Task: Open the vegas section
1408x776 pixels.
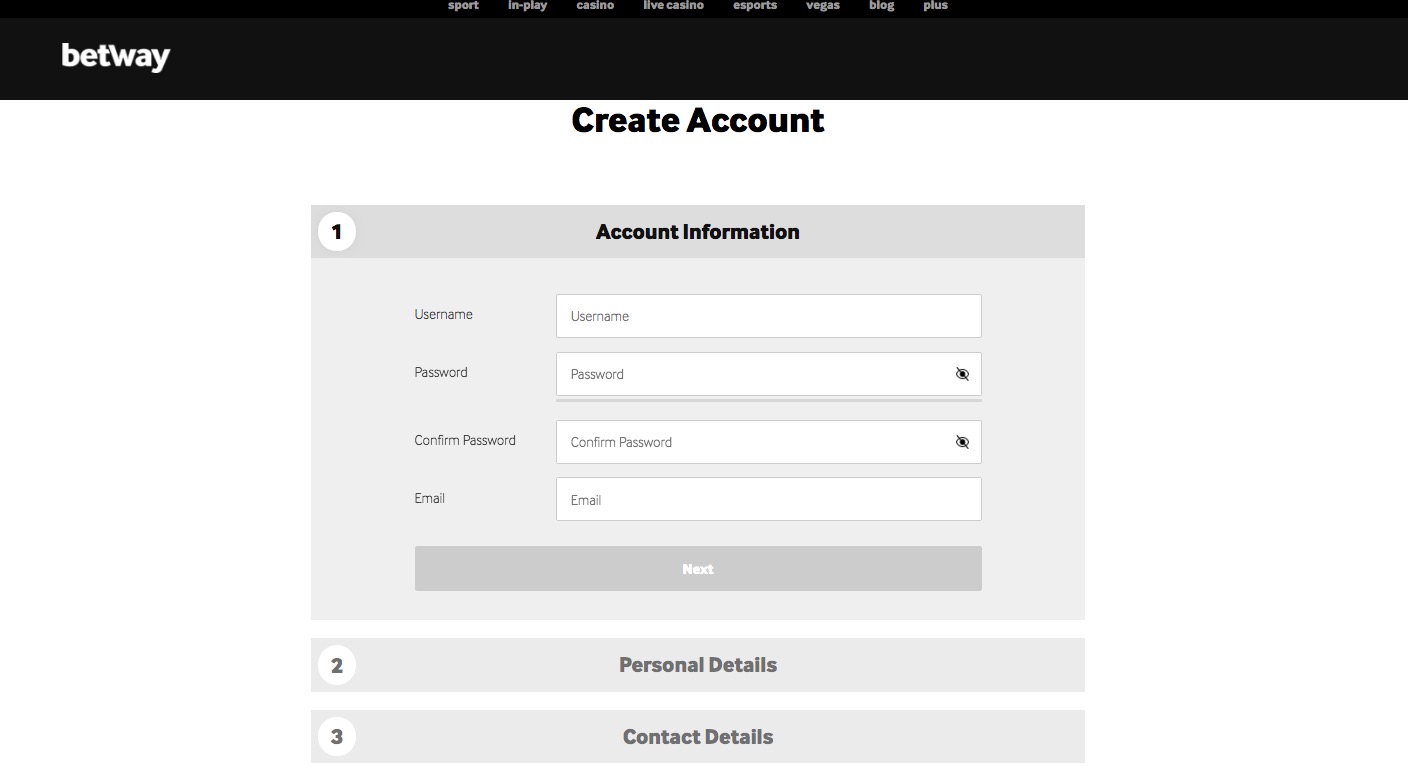Action: [x=822, y=5]
